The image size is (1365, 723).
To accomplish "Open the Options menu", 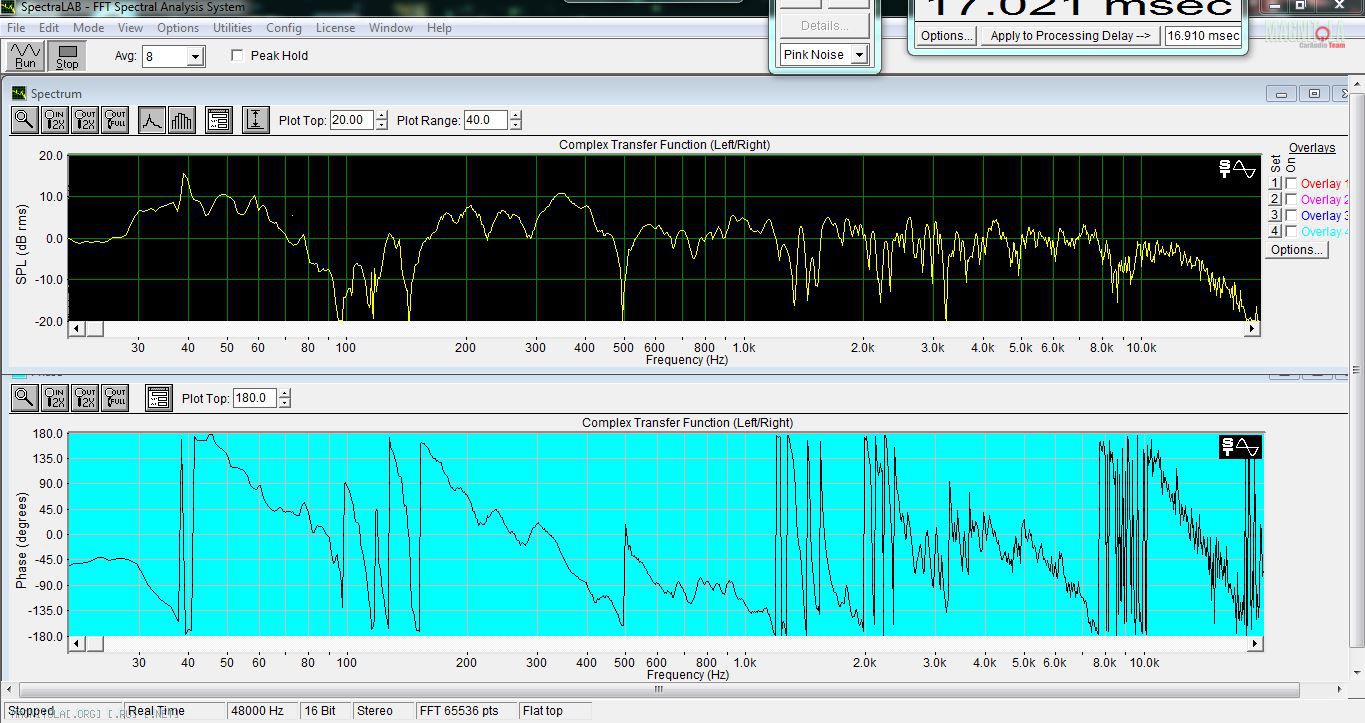I will point(178,28).
